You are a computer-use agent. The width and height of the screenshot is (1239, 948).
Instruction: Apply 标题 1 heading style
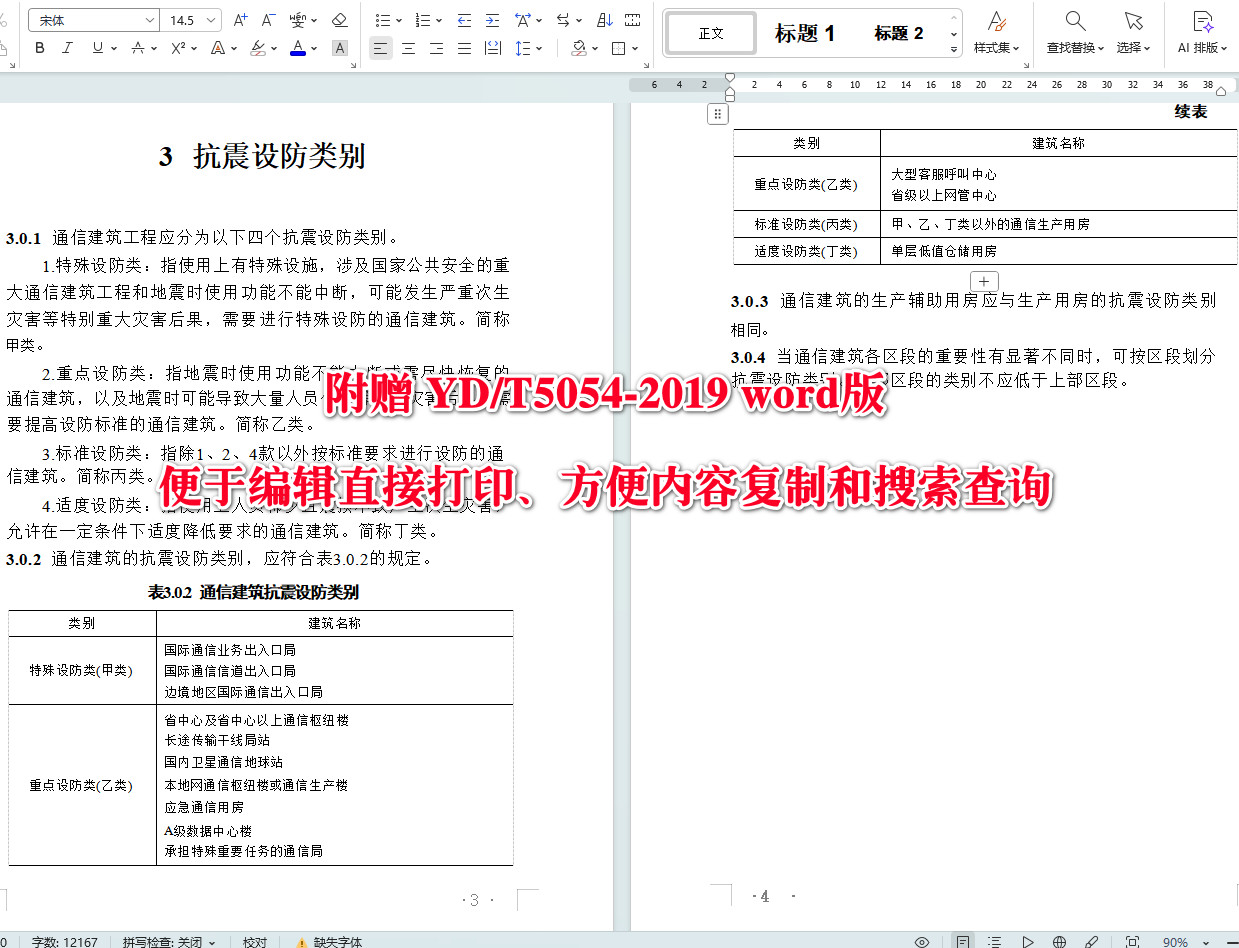tap(805, 33)
